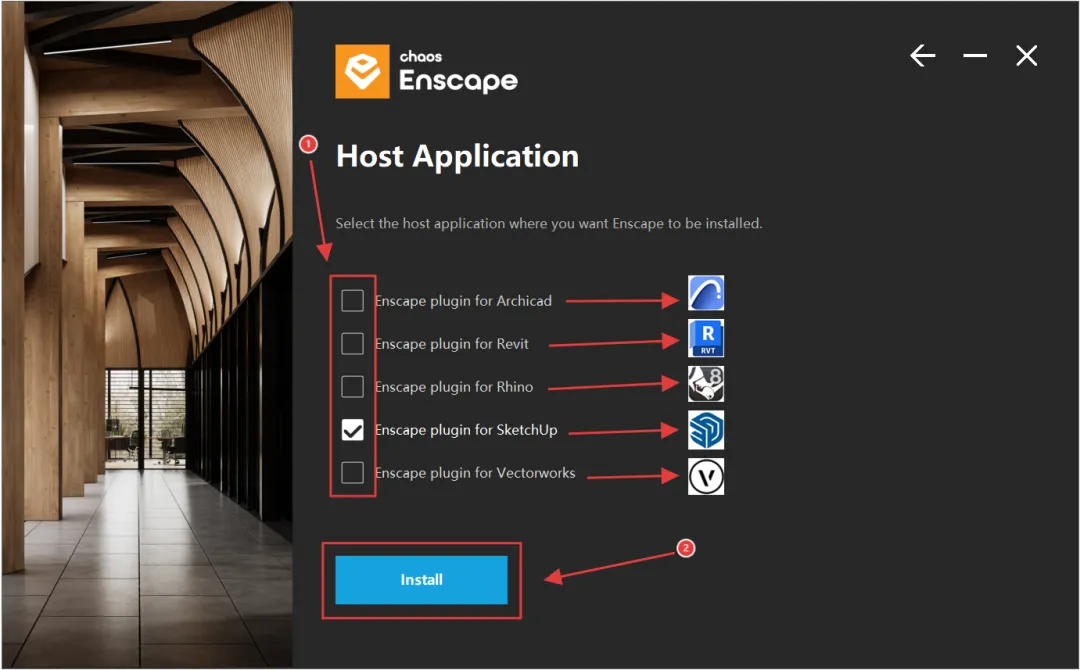
Task: Click the 'Enscape plugin for Vectorworks' label
Action: point(475,473)
